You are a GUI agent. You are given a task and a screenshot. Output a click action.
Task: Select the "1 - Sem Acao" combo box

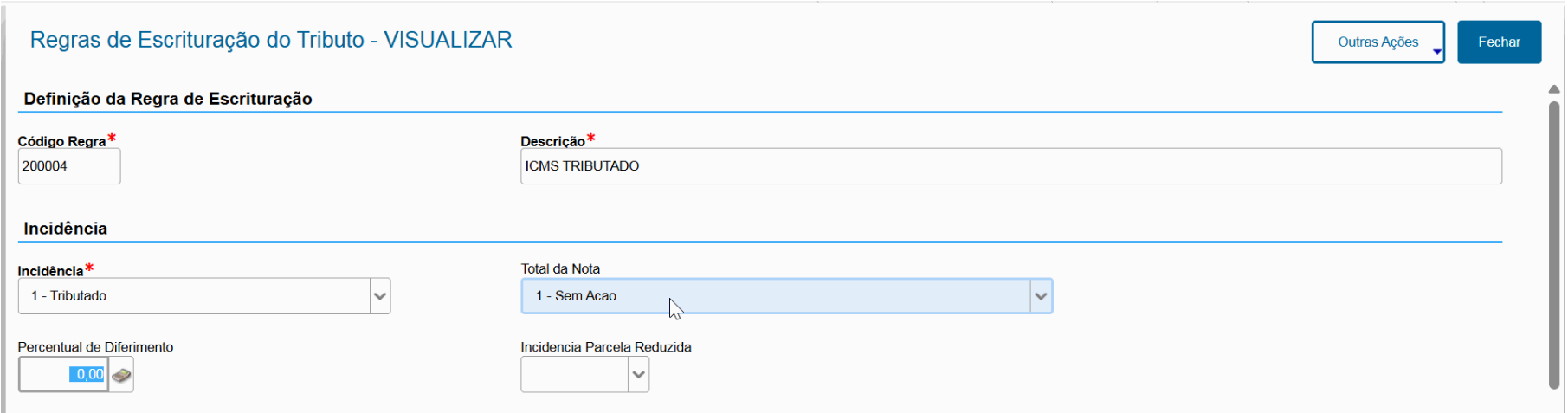[x=775, y=296]
